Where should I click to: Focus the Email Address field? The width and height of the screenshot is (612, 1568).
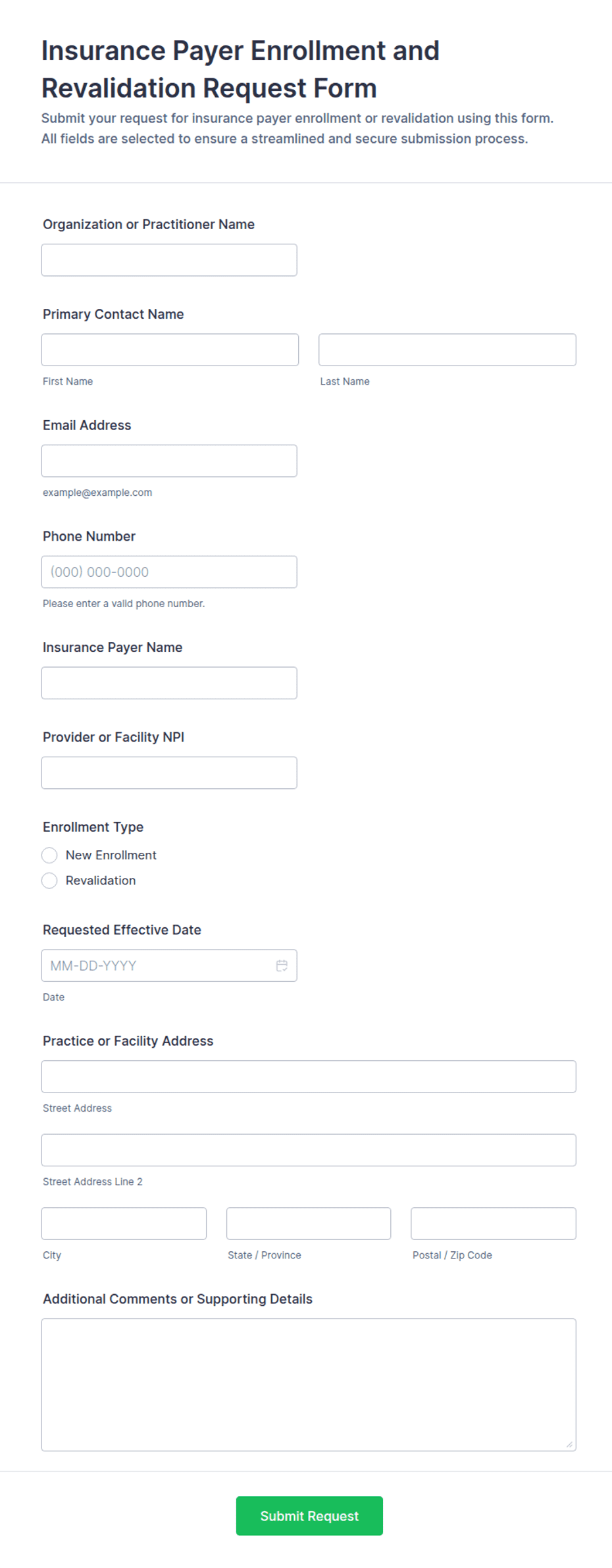pyautogui.click(x=169, y=461)
